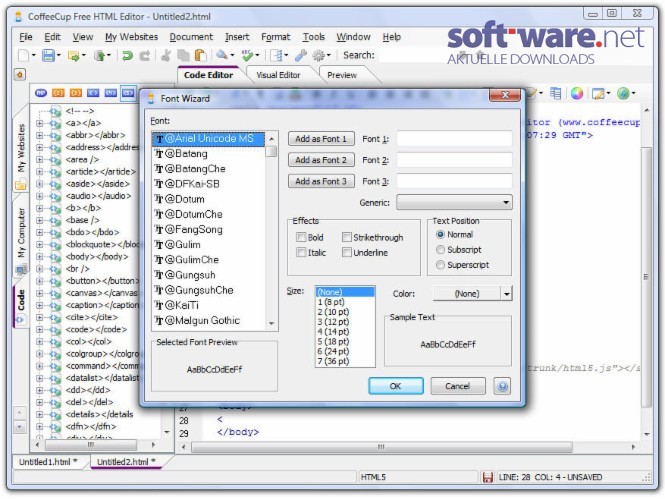Open the Format menu
Image resolution: width=665 pixels, height=500 pixels.
coord(276,37)
